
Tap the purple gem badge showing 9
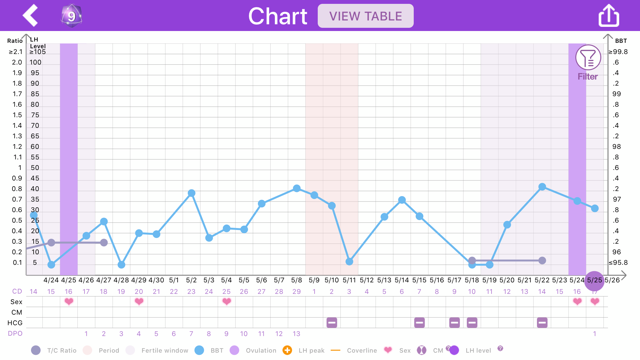pyautogui.click(x=71, y=16)
